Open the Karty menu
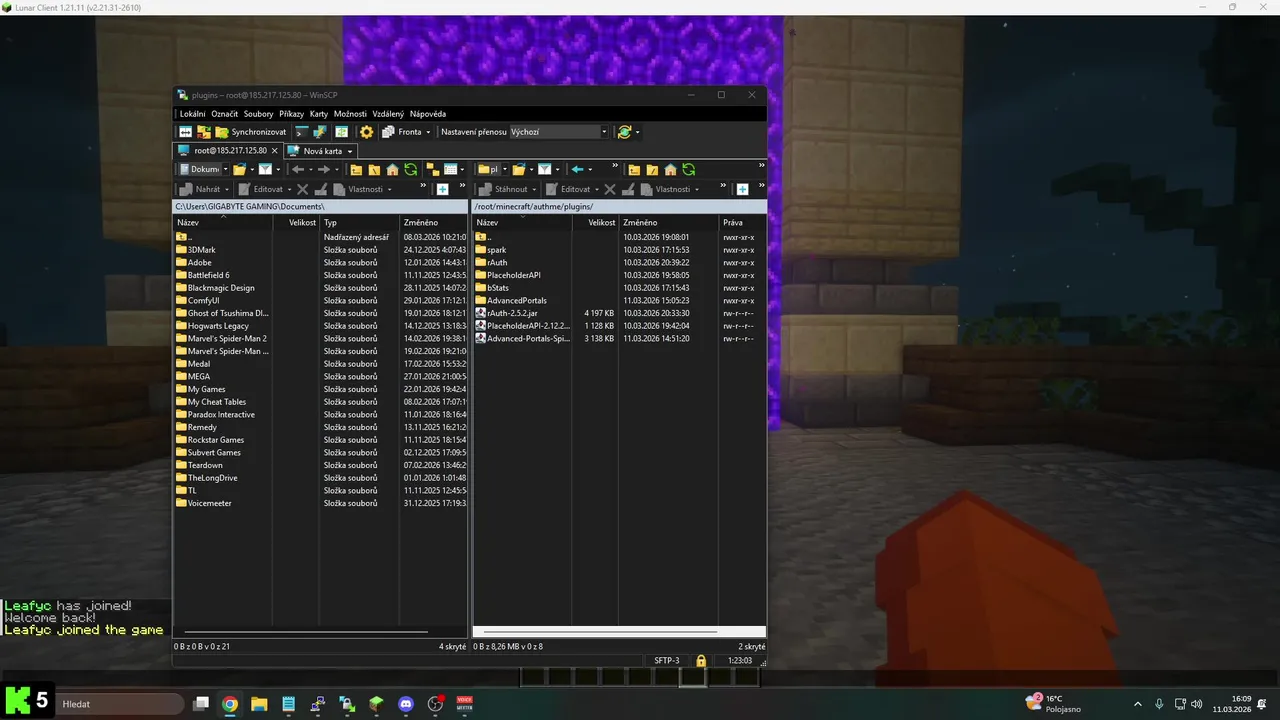The image size is (1280, 720). 319,114
